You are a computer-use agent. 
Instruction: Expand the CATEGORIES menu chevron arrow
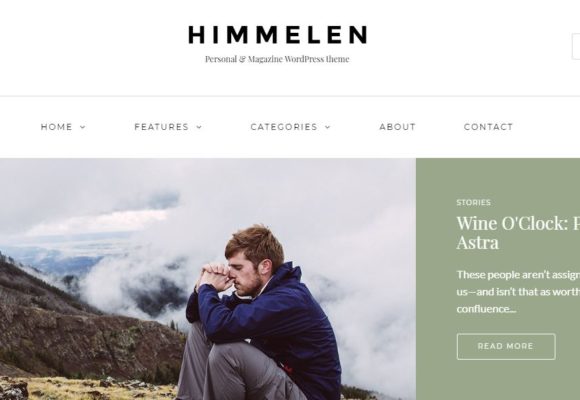[328, 127]
